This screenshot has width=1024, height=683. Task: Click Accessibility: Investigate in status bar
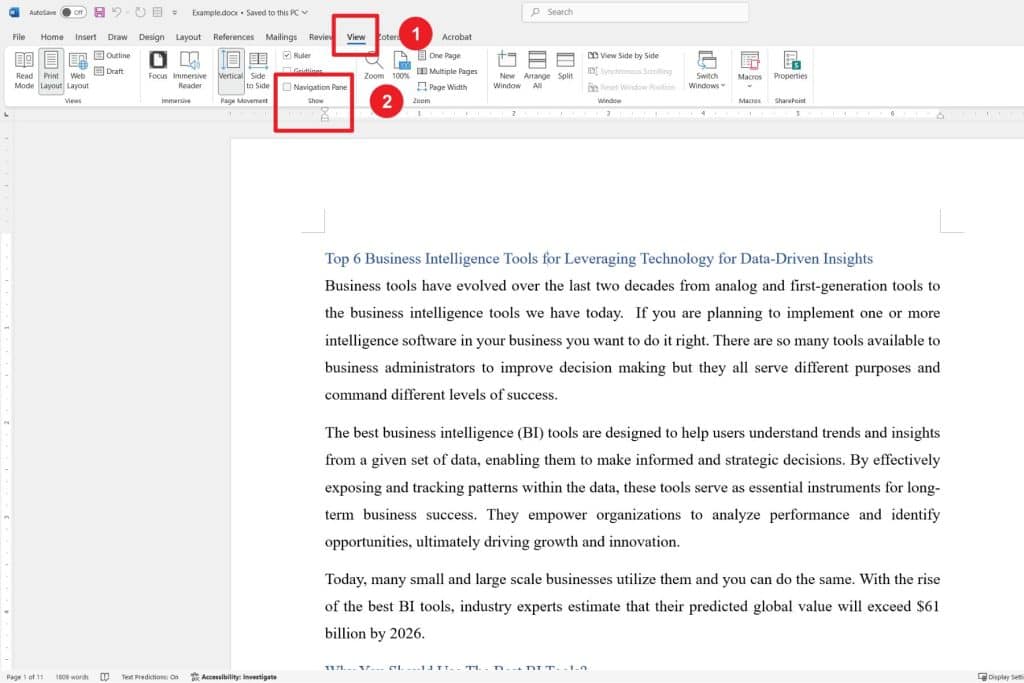[235, 677]
